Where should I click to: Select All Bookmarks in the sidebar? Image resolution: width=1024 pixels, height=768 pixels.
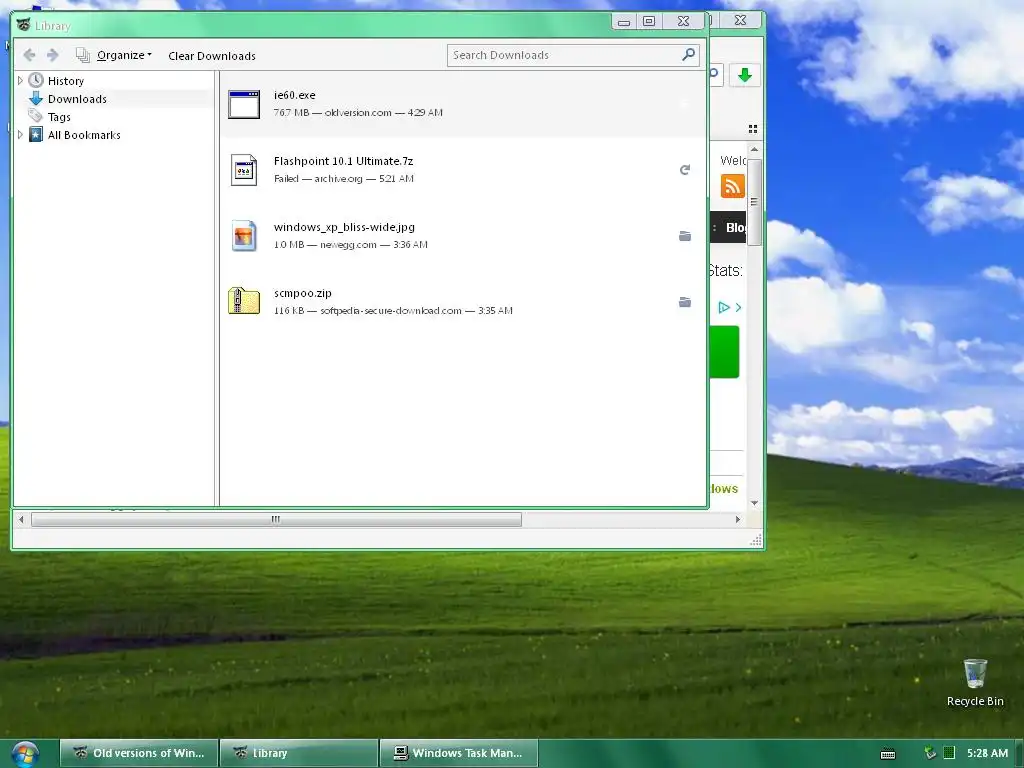pos(84,135)
